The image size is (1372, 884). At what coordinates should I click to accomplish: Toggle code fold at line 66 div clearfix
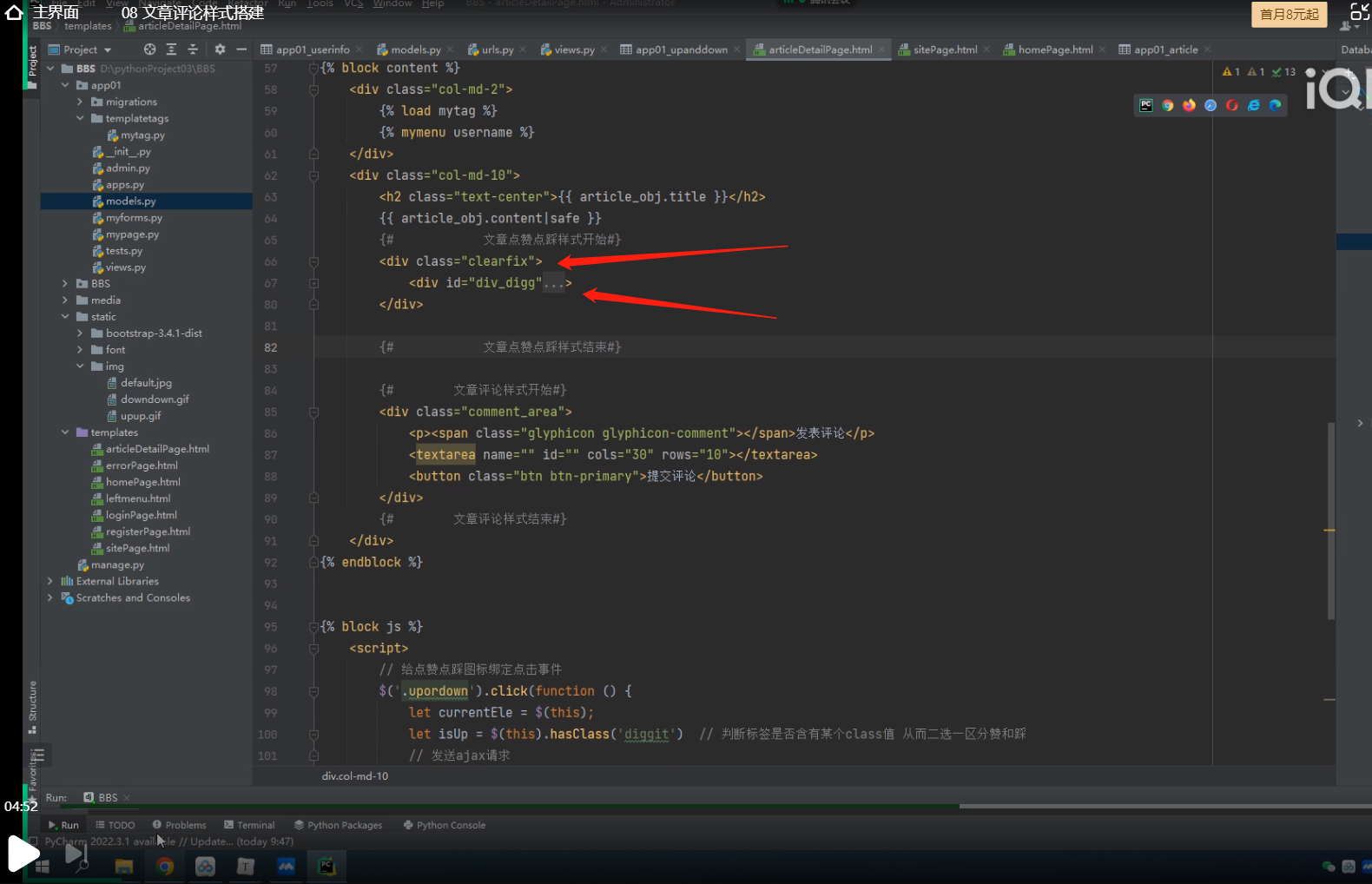tap(314, 261)
